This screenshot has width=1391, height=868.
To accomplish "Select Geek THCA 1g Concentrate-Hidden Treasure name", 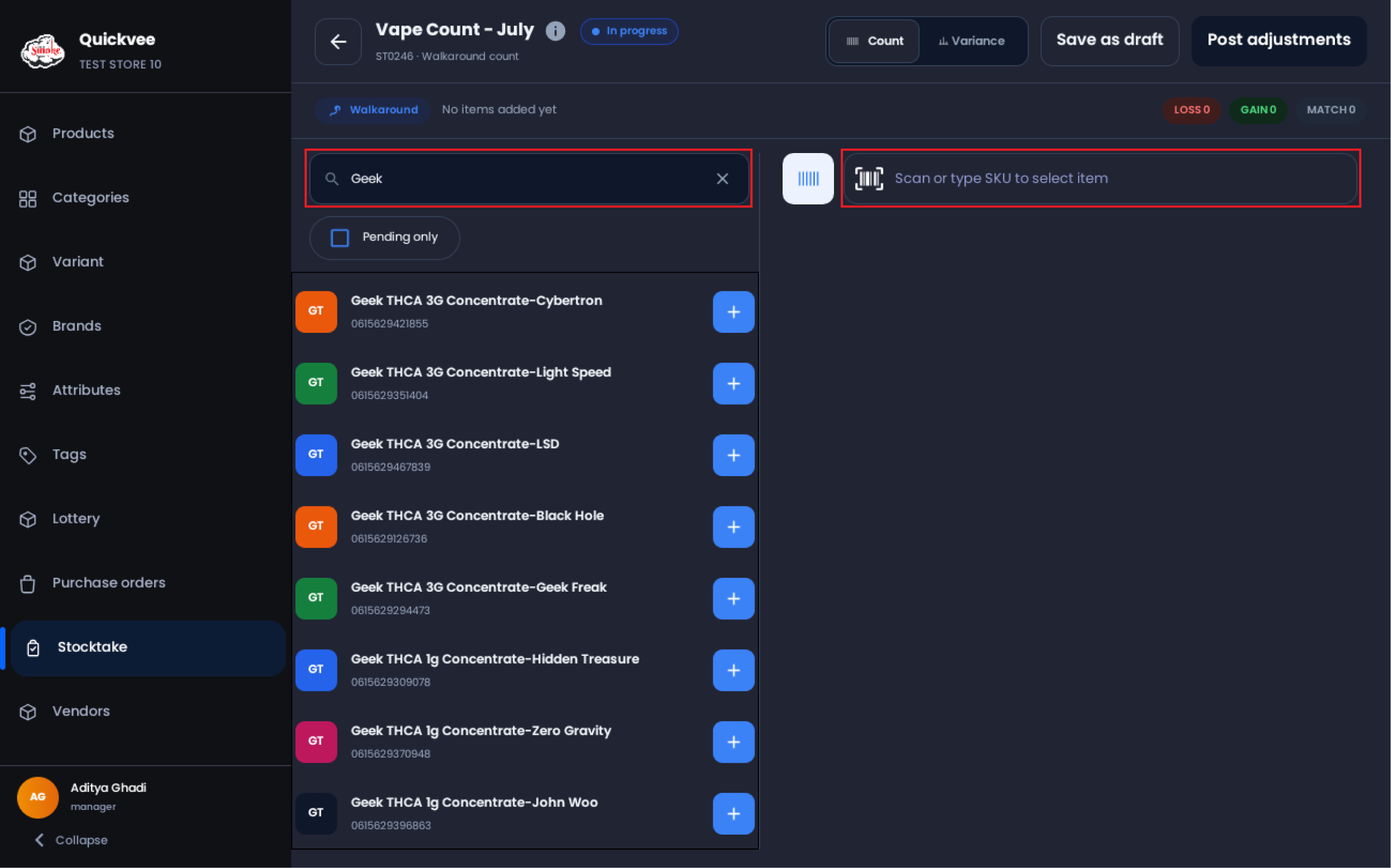I will tap(495, 659).
